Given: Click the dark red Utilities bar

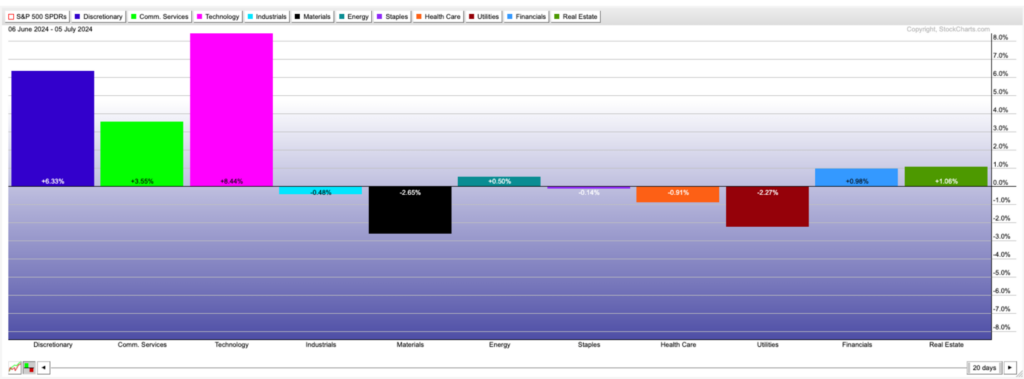Looking at the screenshot, I should click(767, 206).
